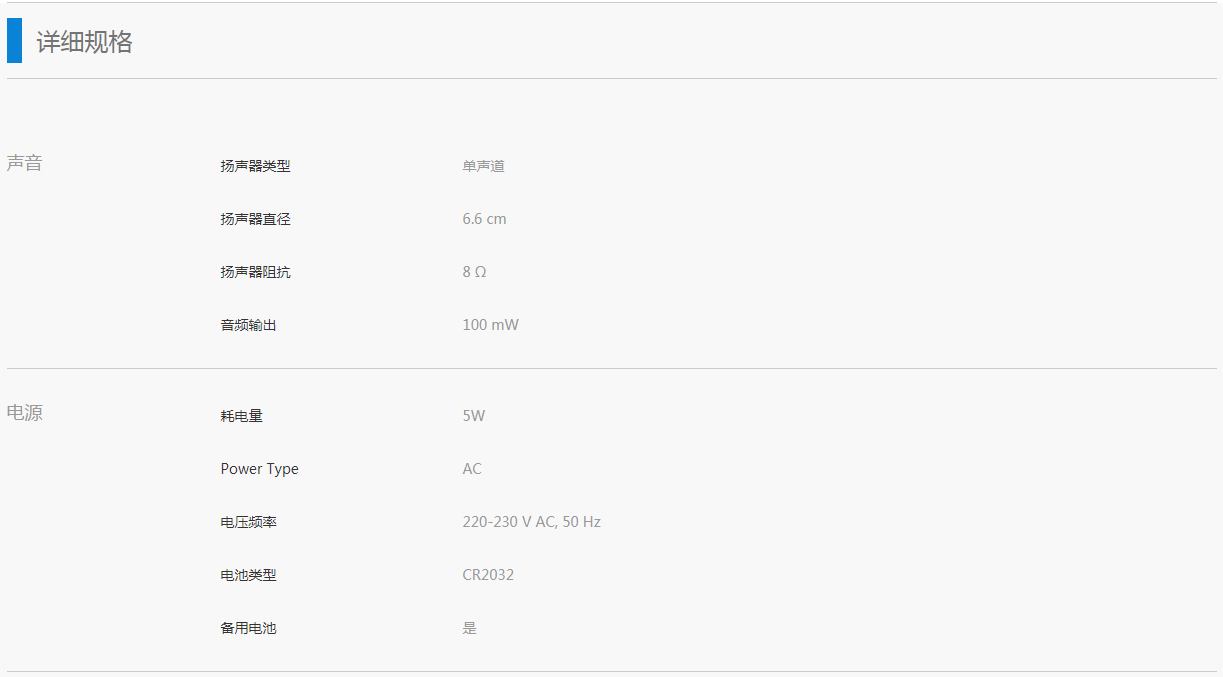Click the 单声道 value text

484,166
